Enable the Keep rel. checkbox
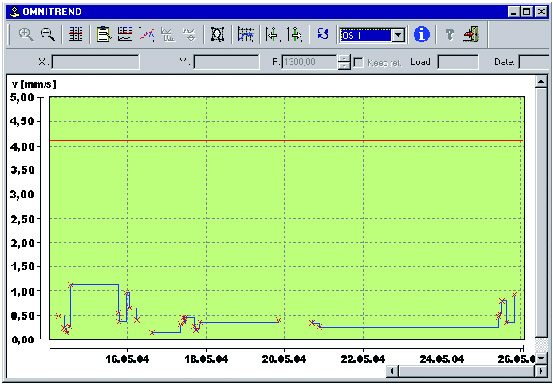 point(358,62)
